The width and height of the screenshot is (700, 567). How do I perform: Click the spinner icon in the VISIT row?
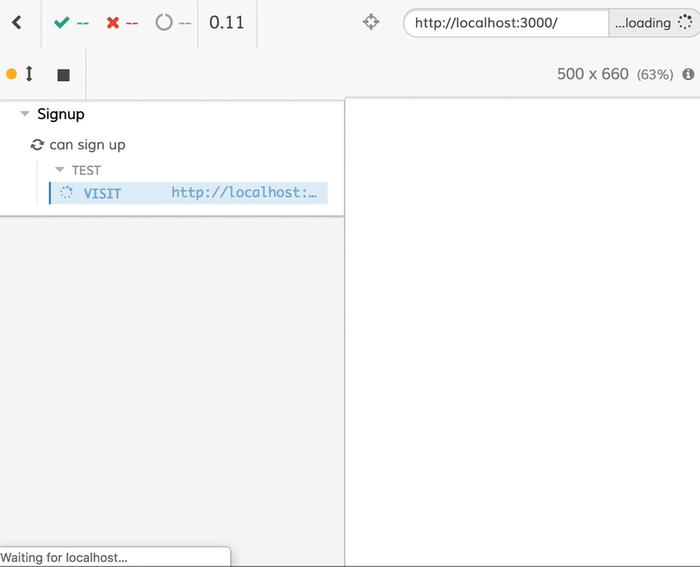pyautogui.click(x=67, y=193)
